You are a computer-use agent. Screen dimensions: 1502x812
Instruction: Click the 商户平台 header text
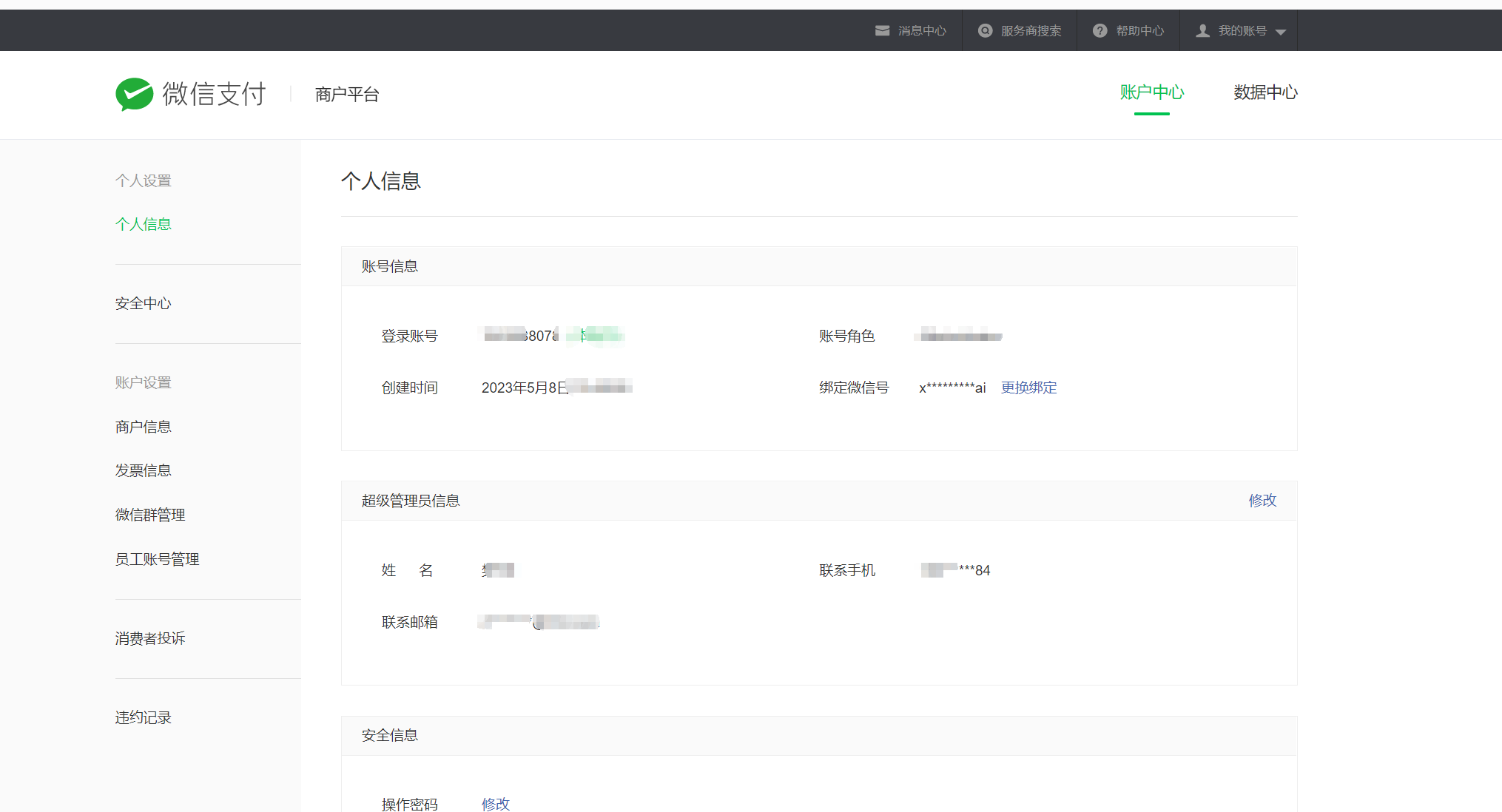(347, 95)
